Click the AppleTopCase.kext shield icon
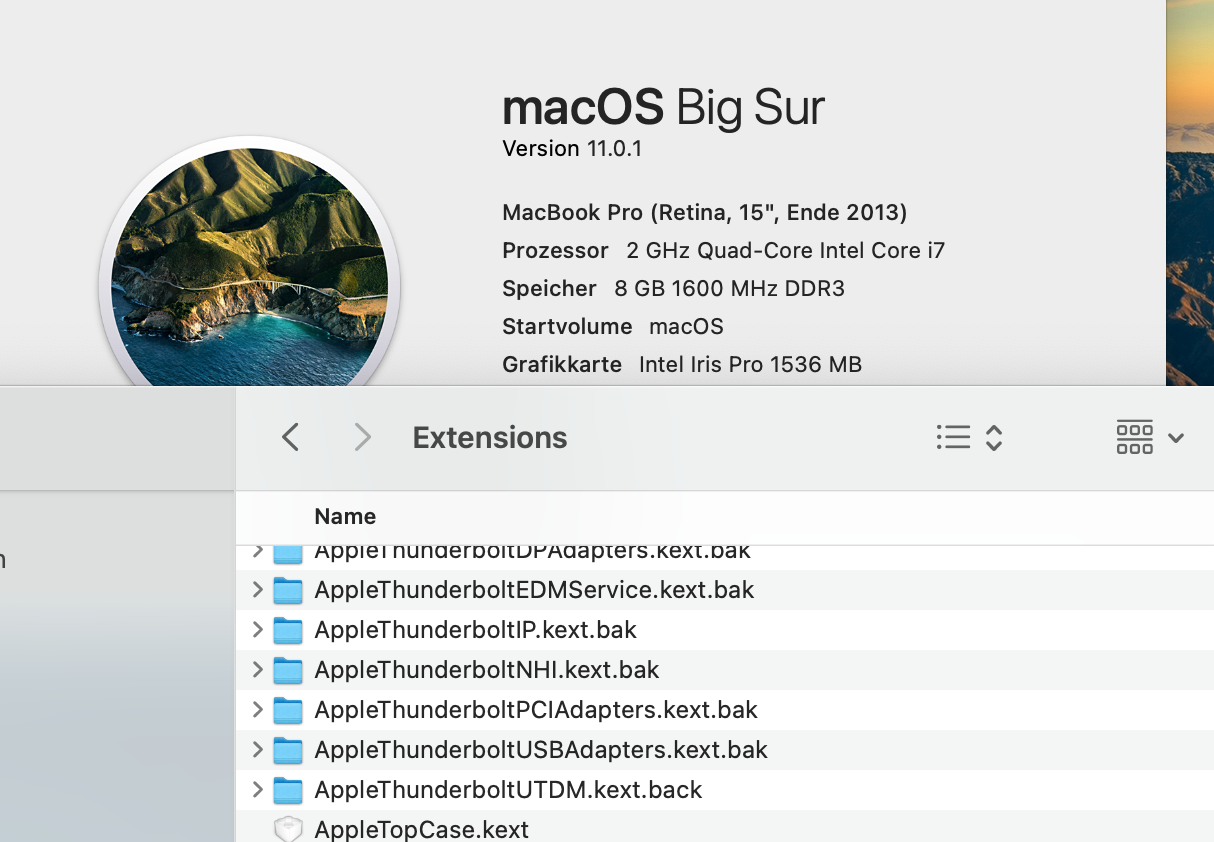The image size is (1214, 842). [288, 829]
